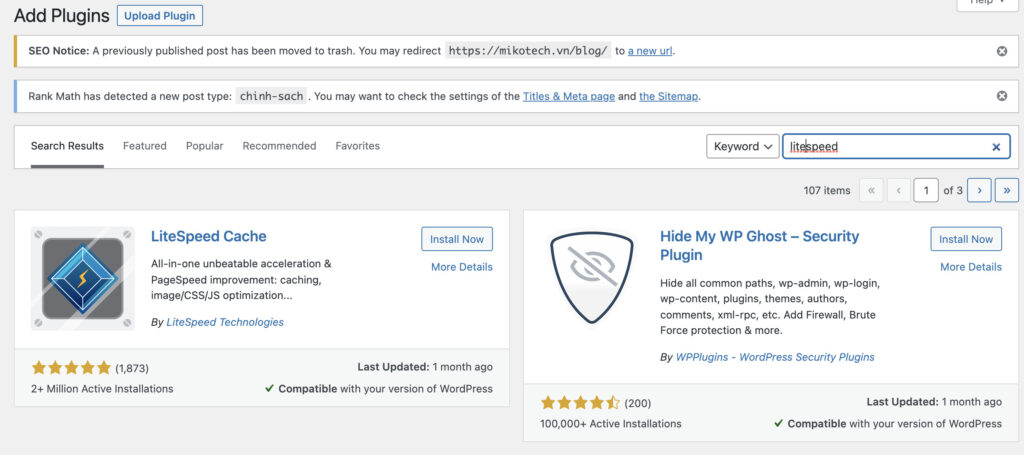Open the Titles & Meta page link

pos(569,96)
